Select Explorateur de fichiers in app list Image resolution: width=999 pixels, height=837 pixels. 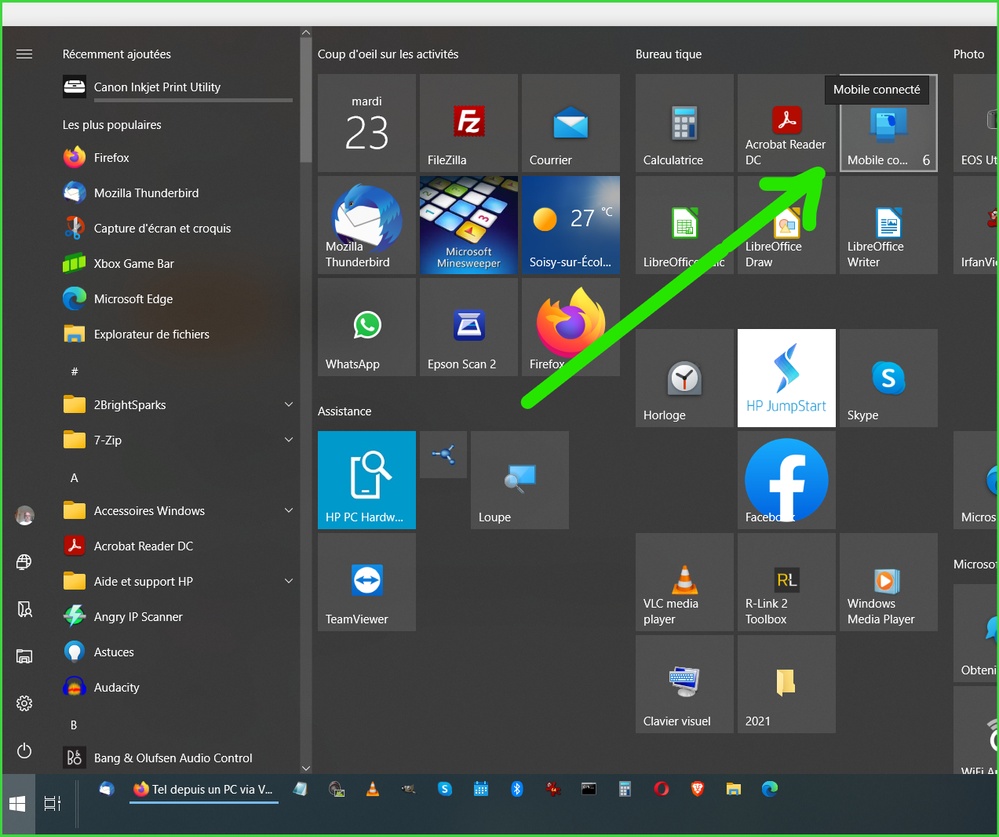151,334
